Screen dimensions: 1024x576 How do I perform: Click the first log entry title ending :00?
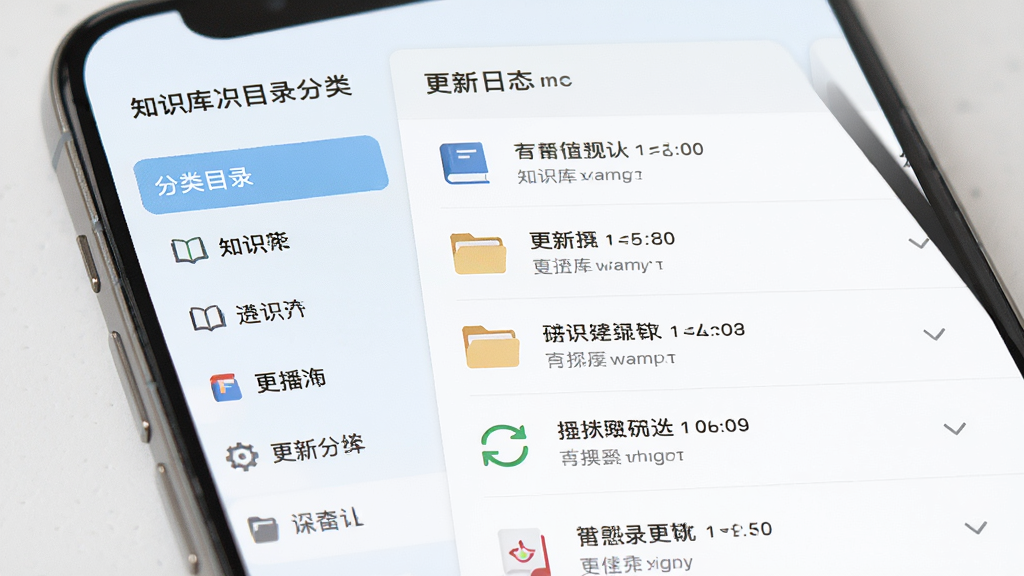(x=609, y=150)
